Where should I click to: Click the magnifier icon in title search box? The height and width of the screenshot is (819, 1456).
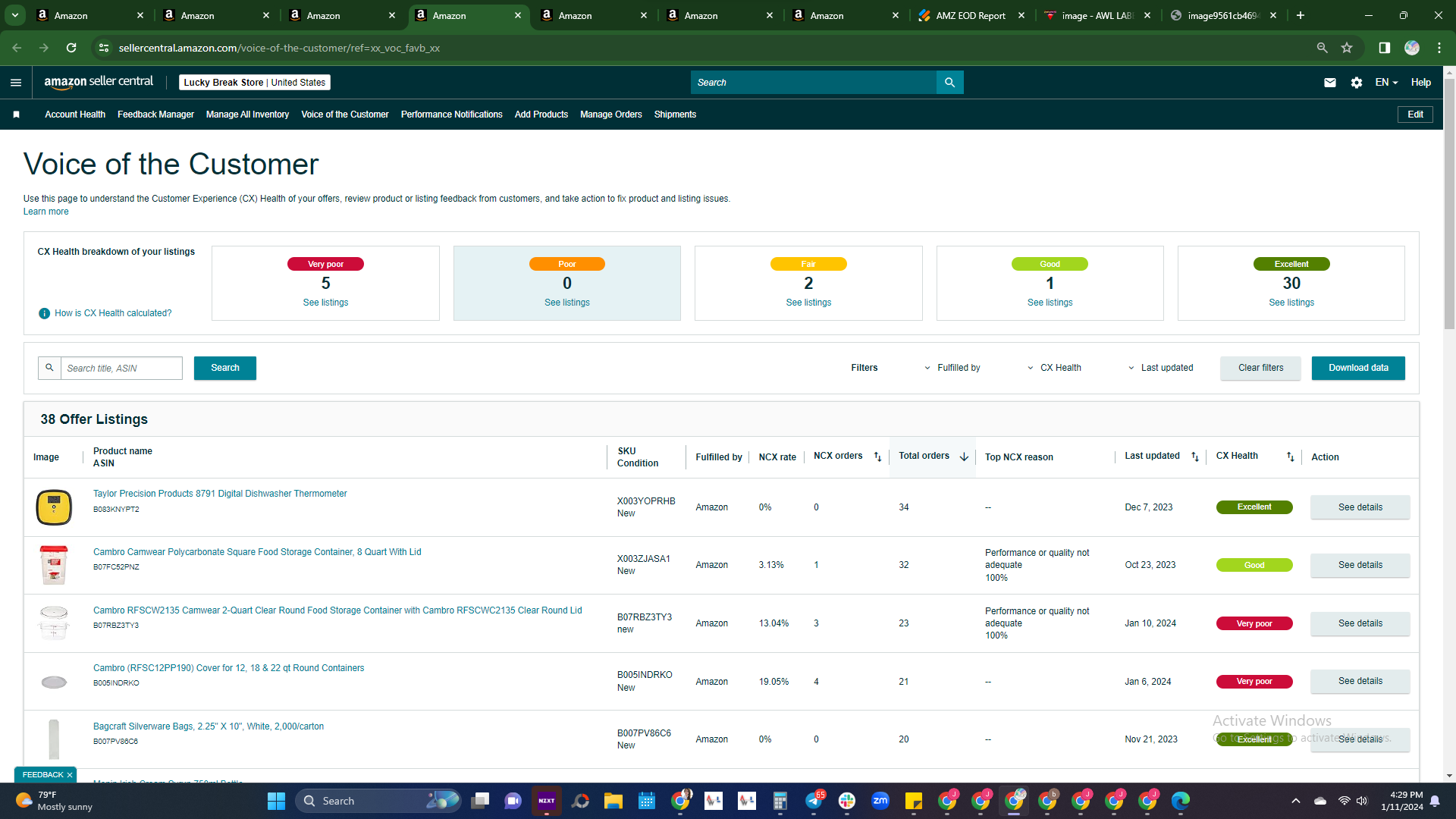pyautogui.click(x=49, y=368)
